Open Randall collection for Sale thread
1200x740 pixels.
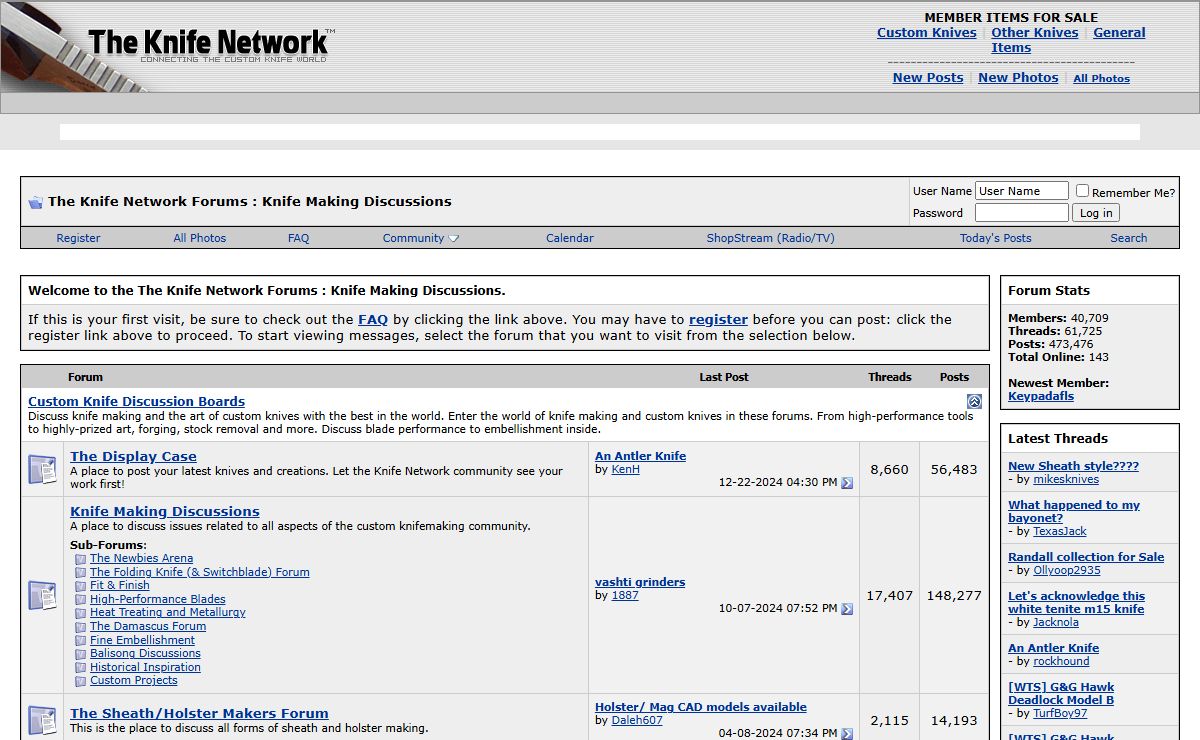click(1086, 557)
